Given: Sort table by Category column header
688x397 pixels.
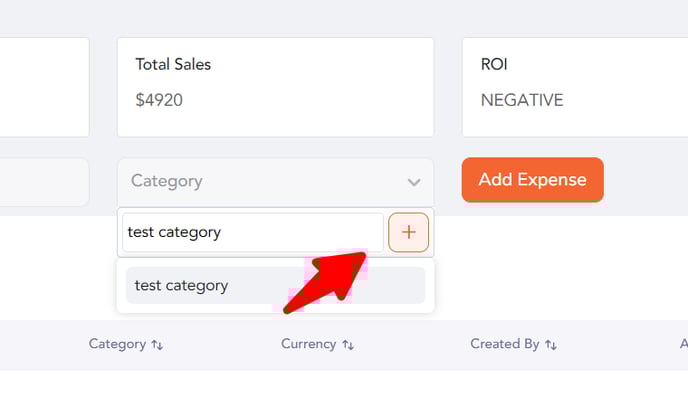Looking at the screenshot, I should pos(117,344).
